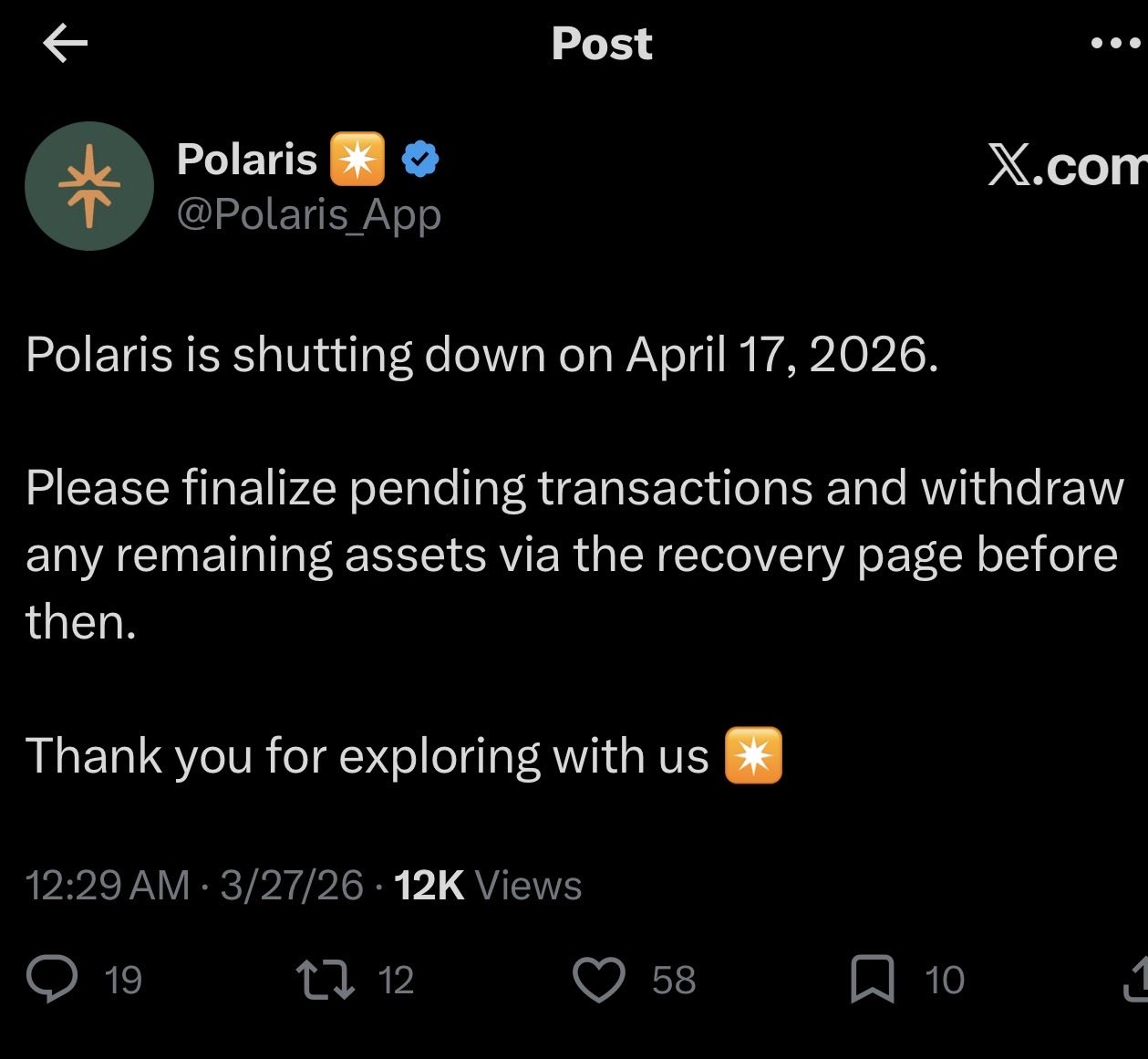Click the 3/27/26 post date
Image resolution: width=1148 pixels, height=1059 pixels.
tap(292, 885)
